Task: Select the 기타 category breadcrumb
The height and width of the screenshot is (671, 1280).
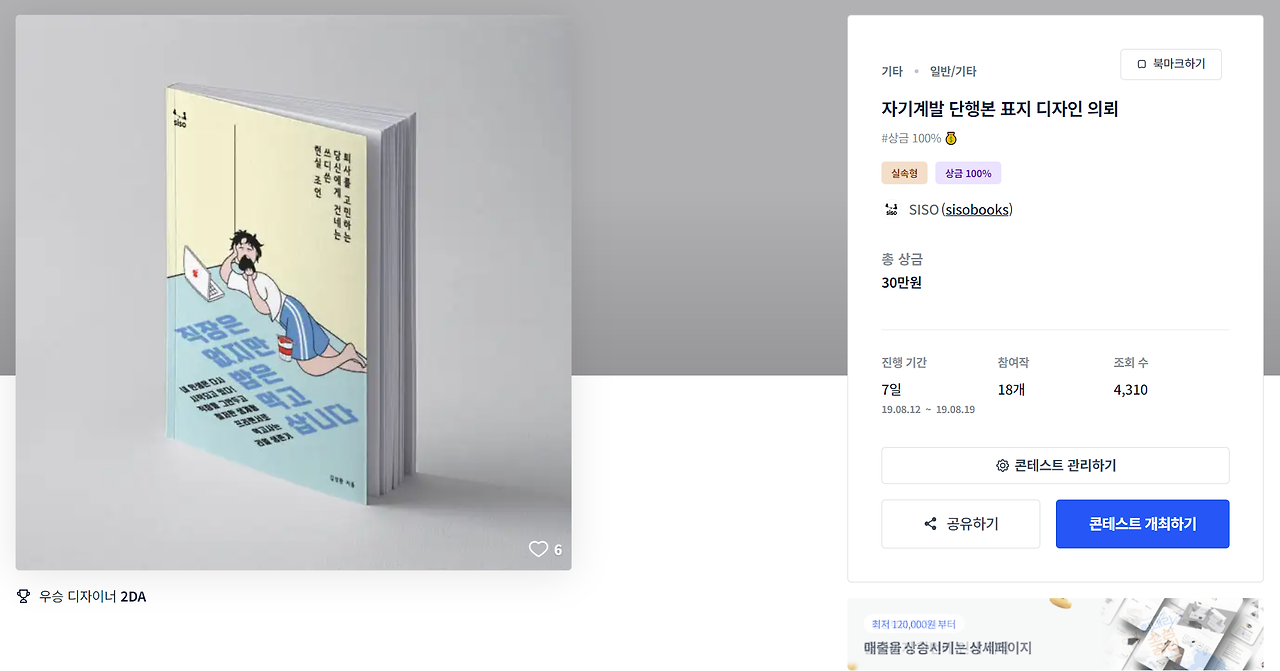Action: pyautogui.click(x=892, y=72)
